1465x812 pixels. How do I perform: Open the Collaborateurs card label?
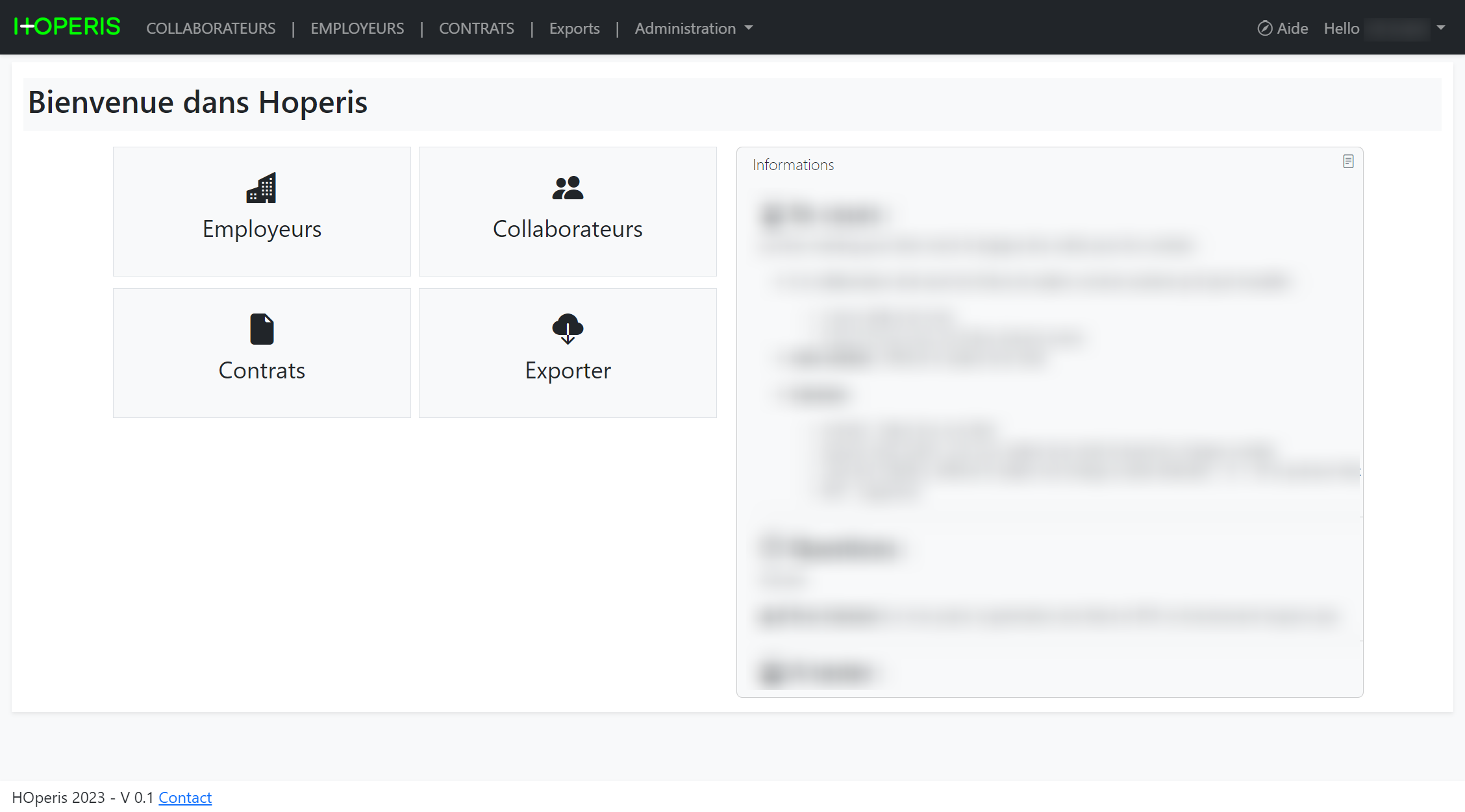[x=568, y=229]
